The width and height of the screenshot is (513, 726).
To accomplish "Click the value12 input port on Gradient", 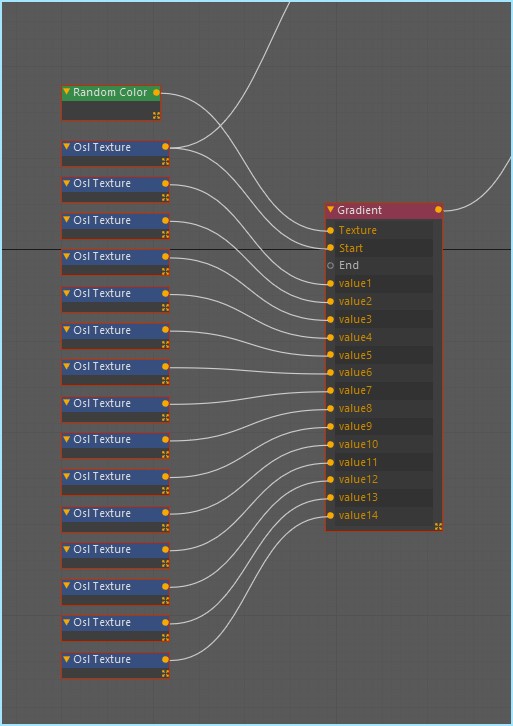I will tap(330, 480).
